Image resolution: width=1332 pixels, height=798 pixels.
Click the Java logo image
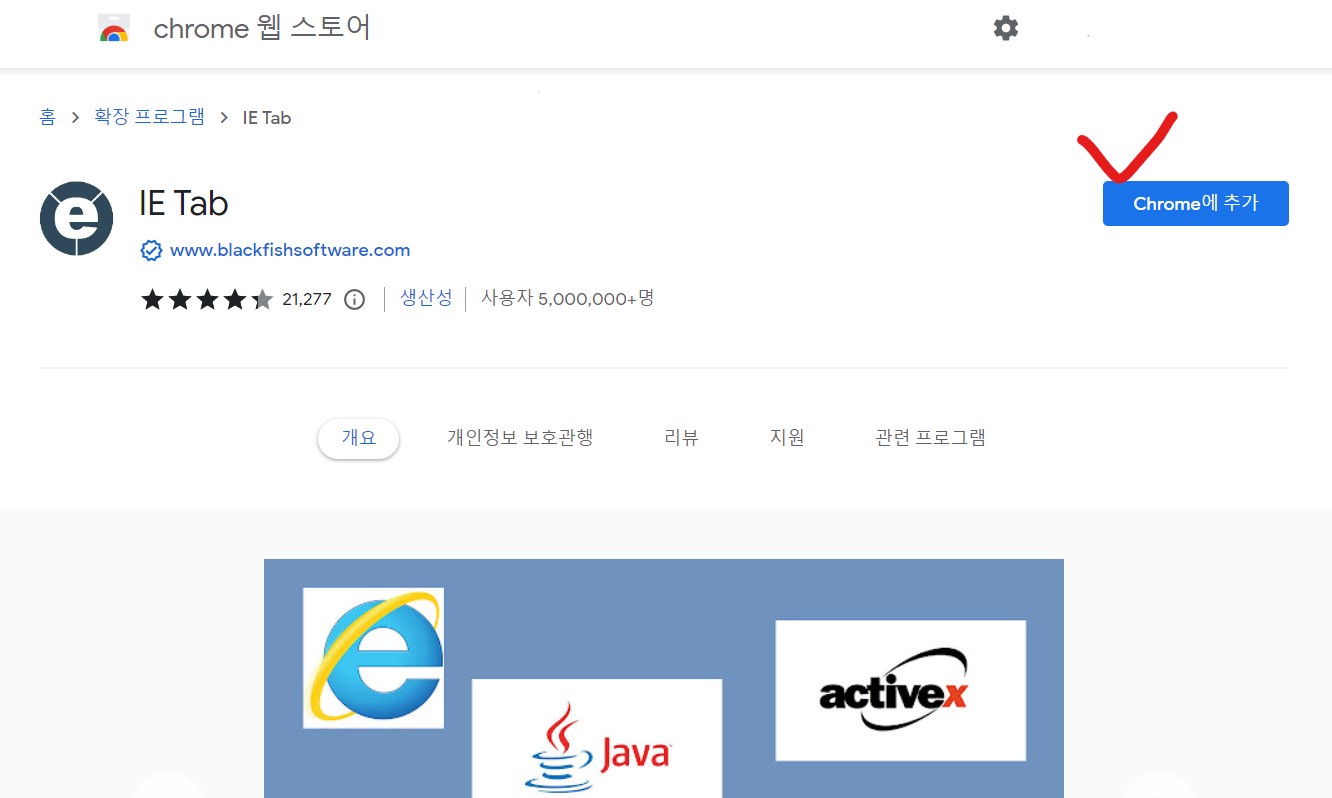[597, 738]
